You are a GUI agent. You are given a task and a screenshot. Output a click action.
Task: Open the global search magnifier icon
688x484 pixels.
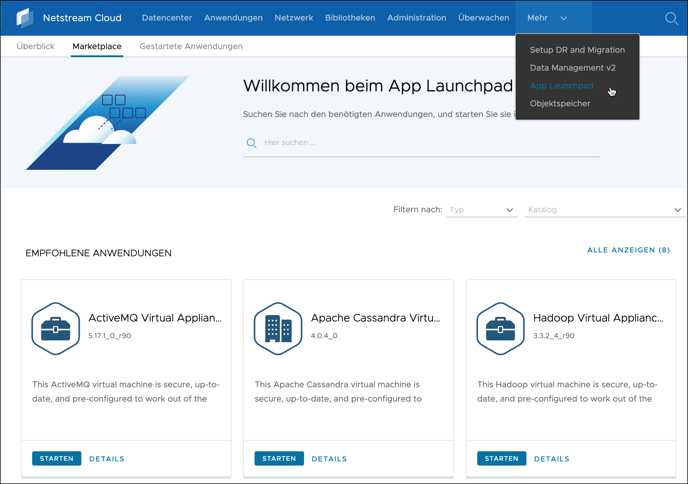point(671,18)
